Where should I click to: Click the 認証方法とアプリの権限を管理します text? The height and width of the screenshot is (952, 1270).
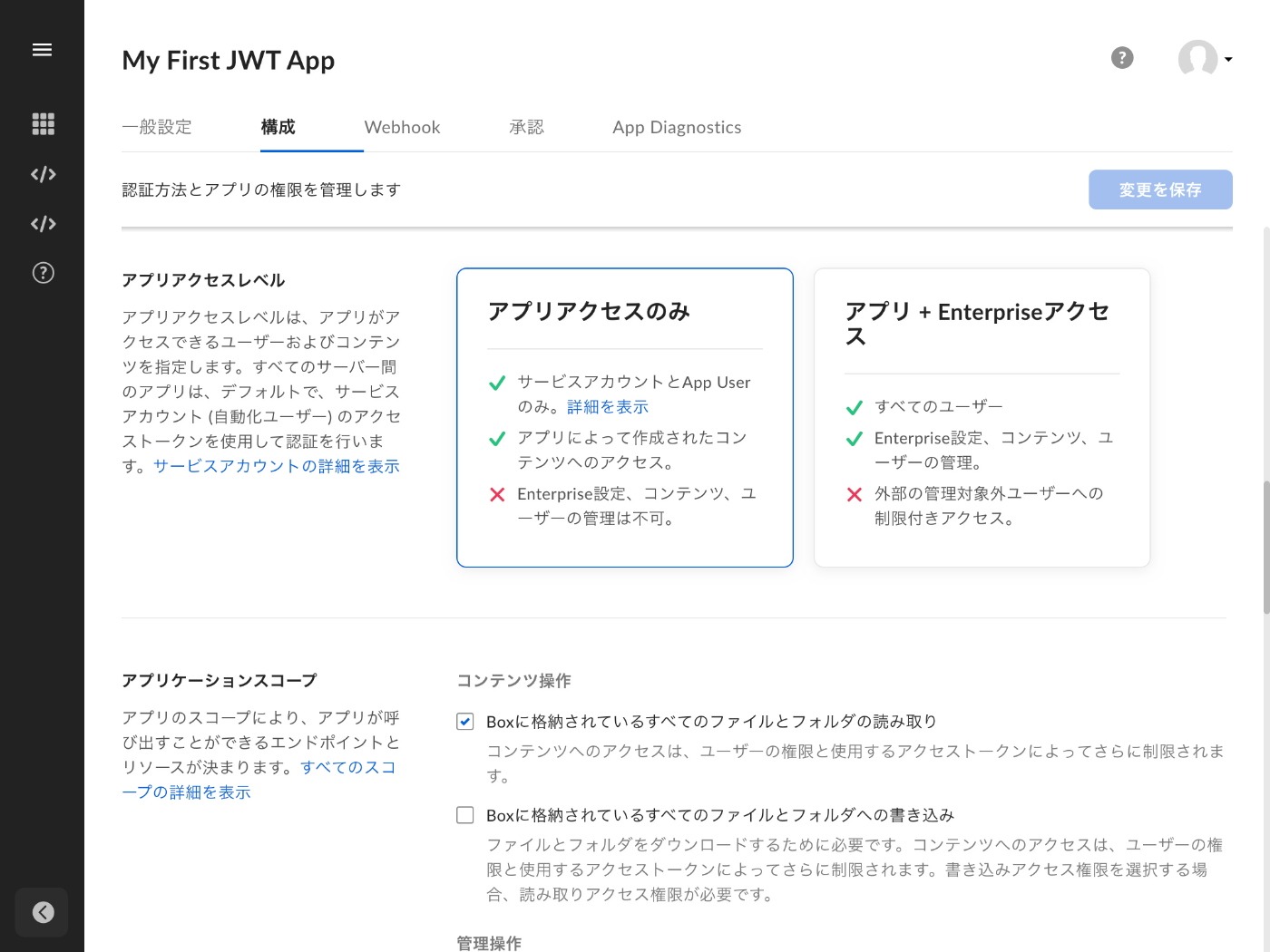[x=261, y=189]
